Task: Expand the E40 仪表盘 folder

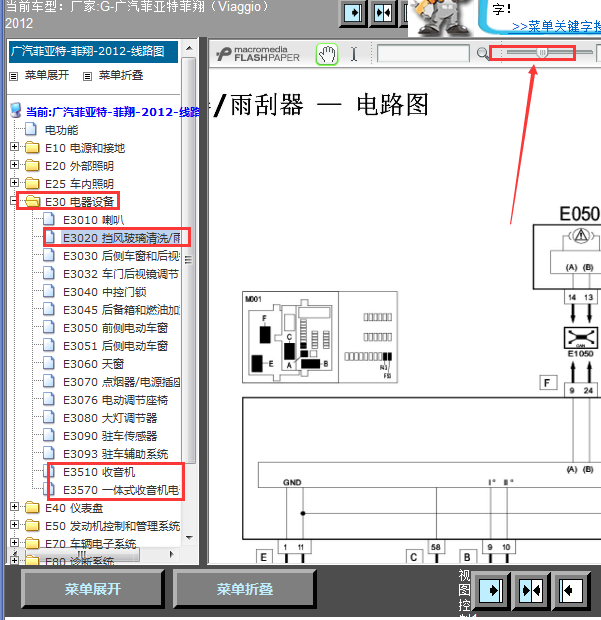Action: point(14,507)
